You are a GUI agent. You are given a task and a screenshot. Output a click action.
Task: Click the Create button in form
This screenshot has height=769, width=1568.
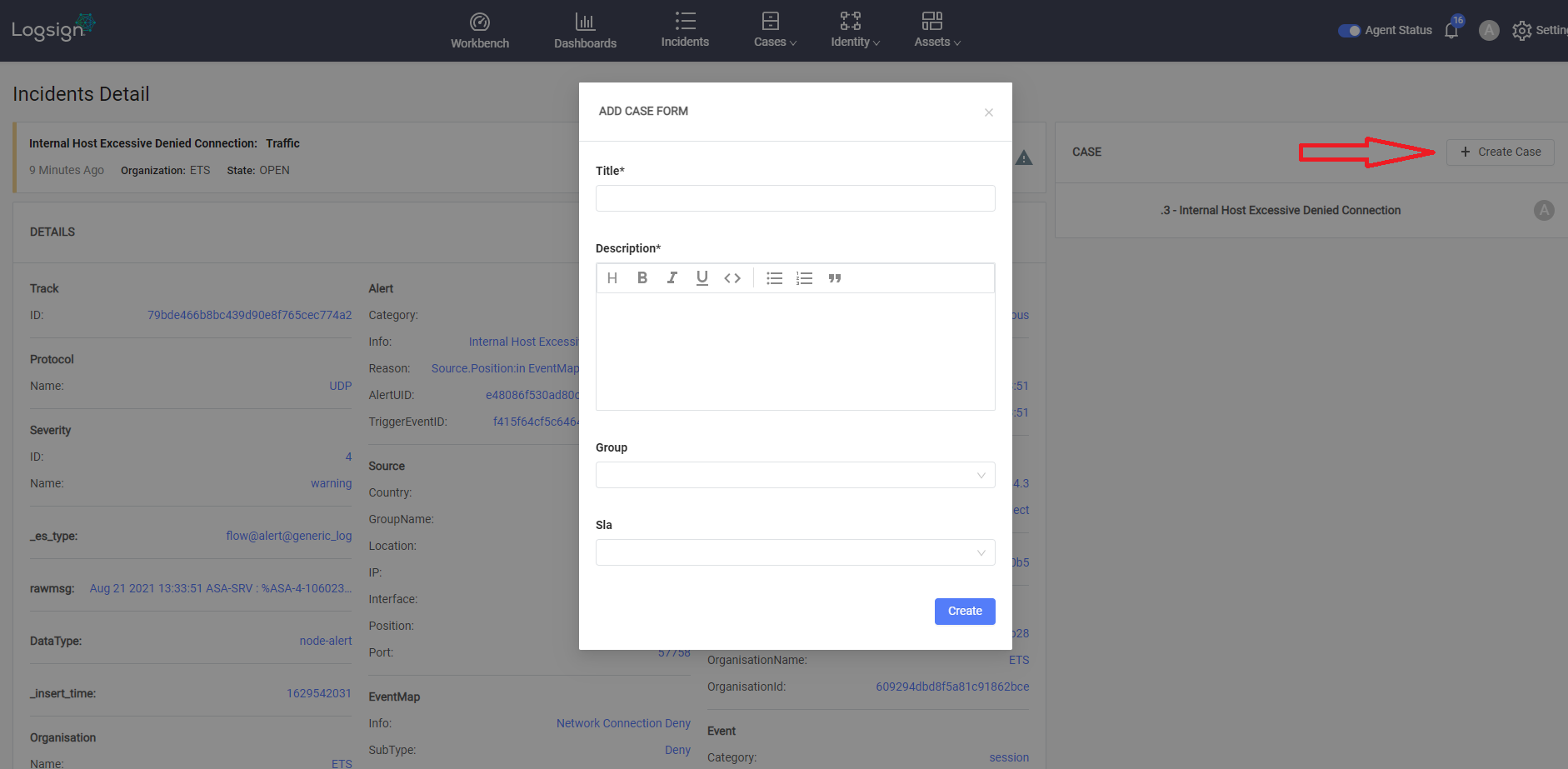click(965, 612)
